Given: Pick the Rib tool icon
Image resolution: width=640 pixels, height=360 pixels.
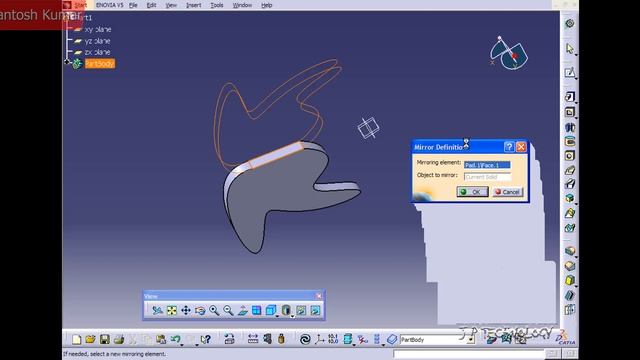Looking at the screenshot, I should [570, 170].
